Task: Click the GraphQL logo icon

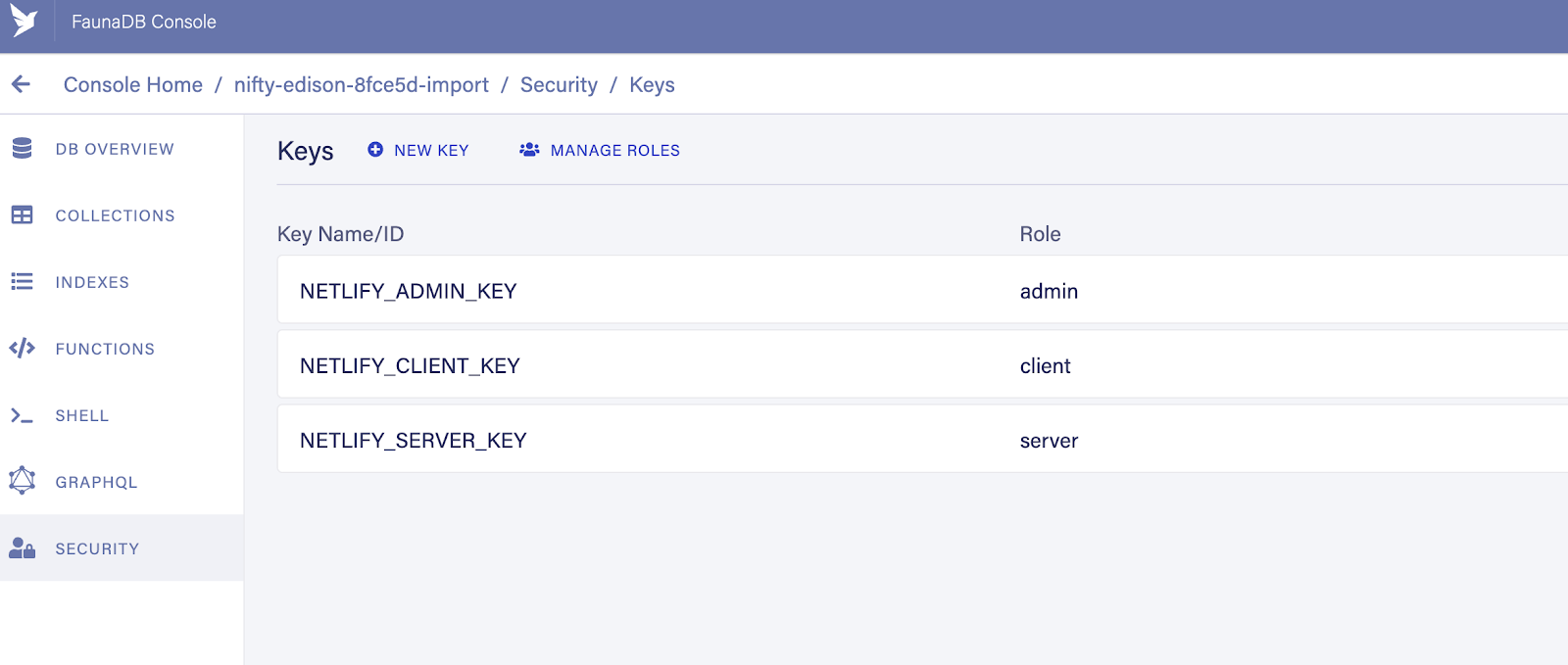Action: tap(22, 481)
